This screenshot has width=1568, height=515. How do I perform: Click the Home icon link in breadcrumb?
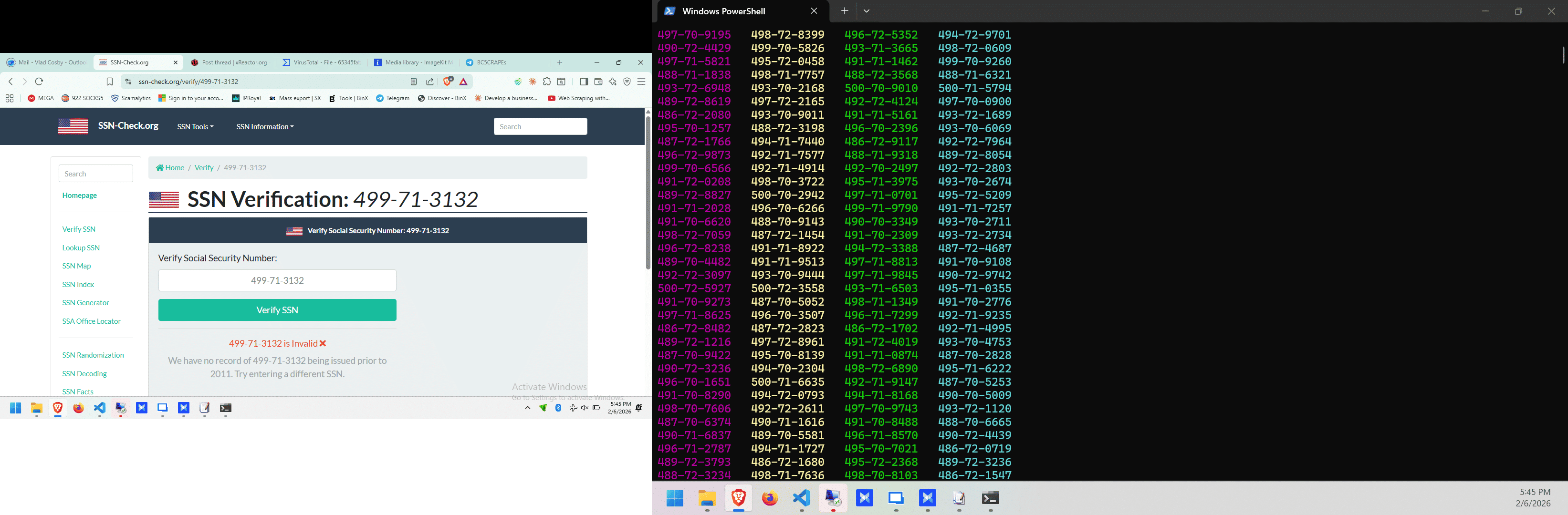coord(170,168)
